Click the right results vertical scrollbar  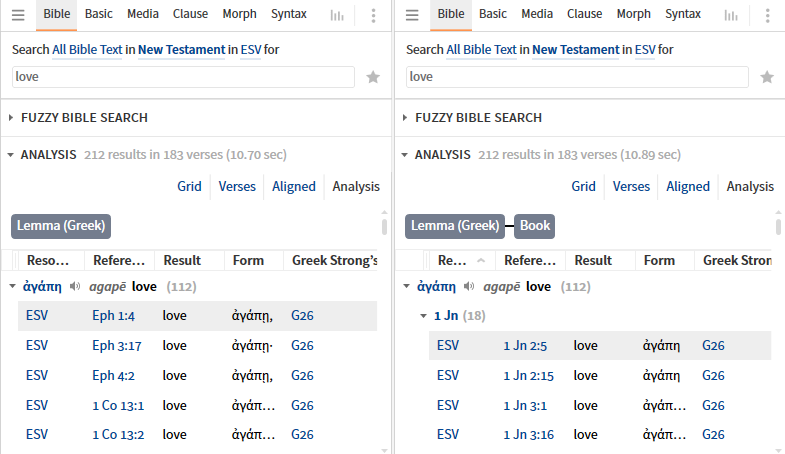(777, 226)
